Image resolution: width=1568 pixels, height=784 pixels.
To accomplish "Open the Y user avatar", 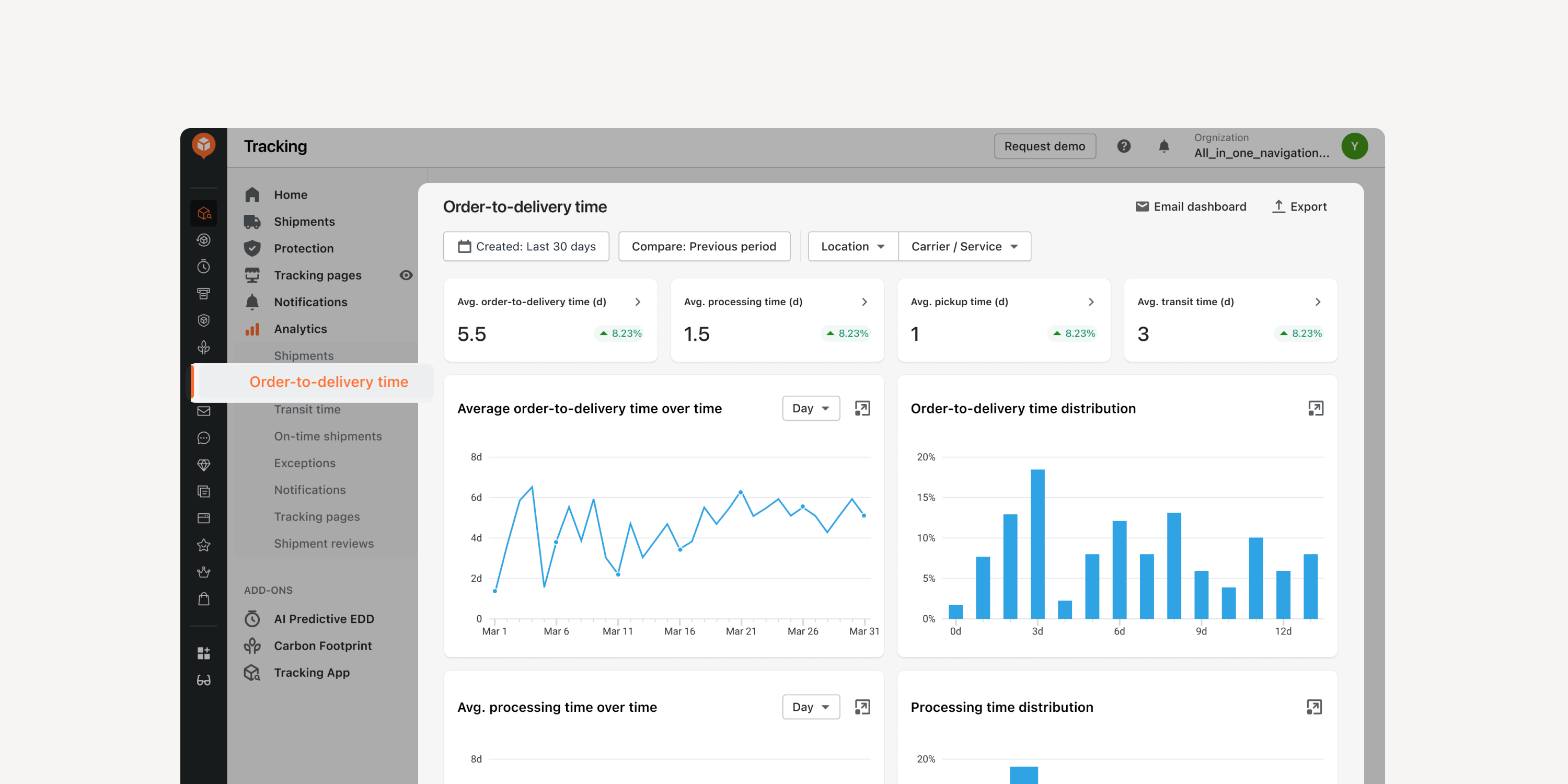I will (1354, 146).
